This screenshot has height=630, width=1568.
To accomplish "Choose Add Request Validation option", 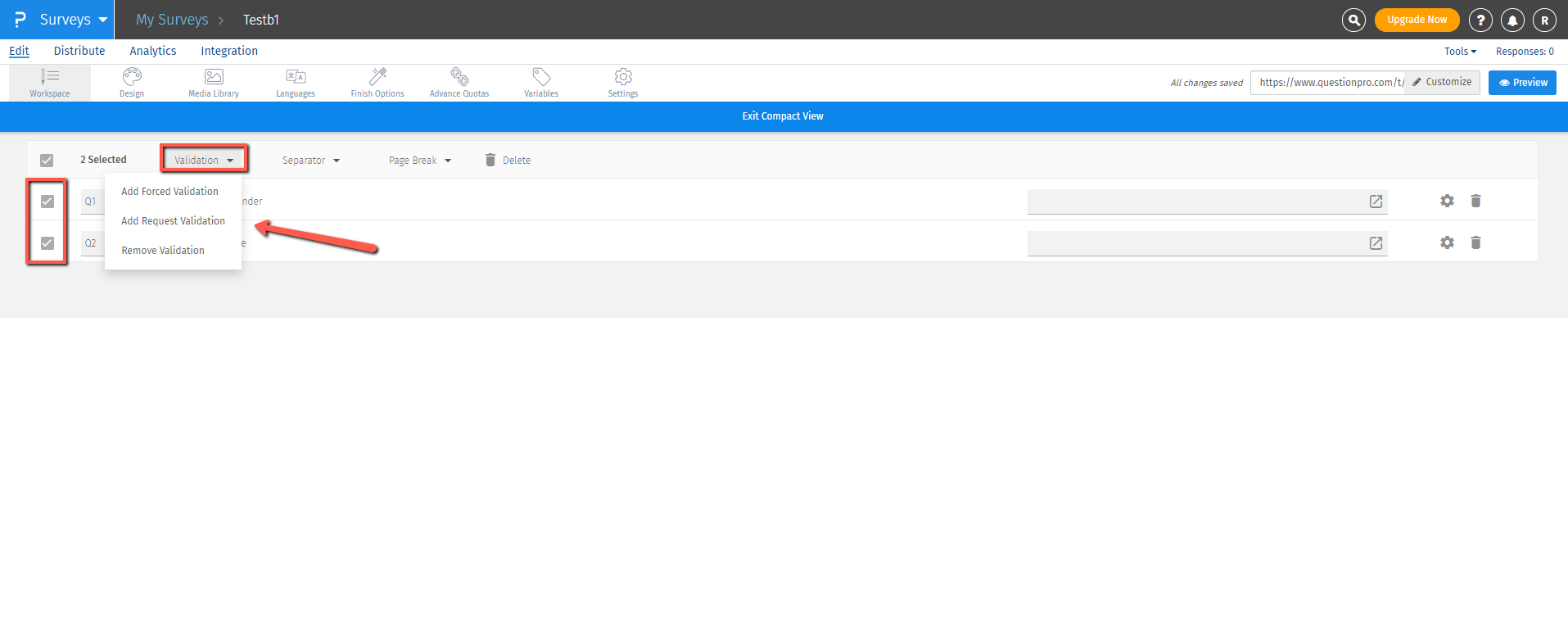I will [173, 221].
